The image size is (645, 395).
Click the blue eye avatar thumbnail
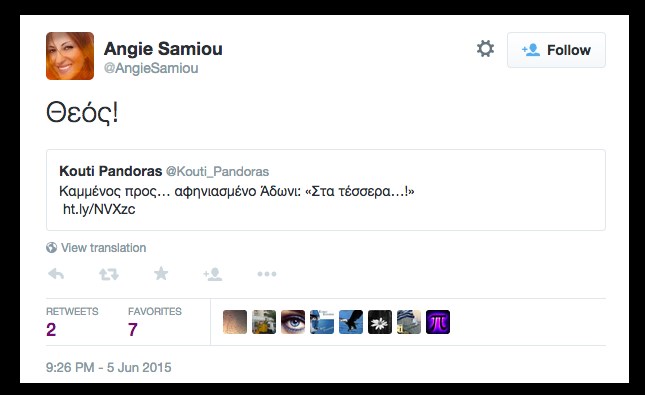click(x=293, y=322)
